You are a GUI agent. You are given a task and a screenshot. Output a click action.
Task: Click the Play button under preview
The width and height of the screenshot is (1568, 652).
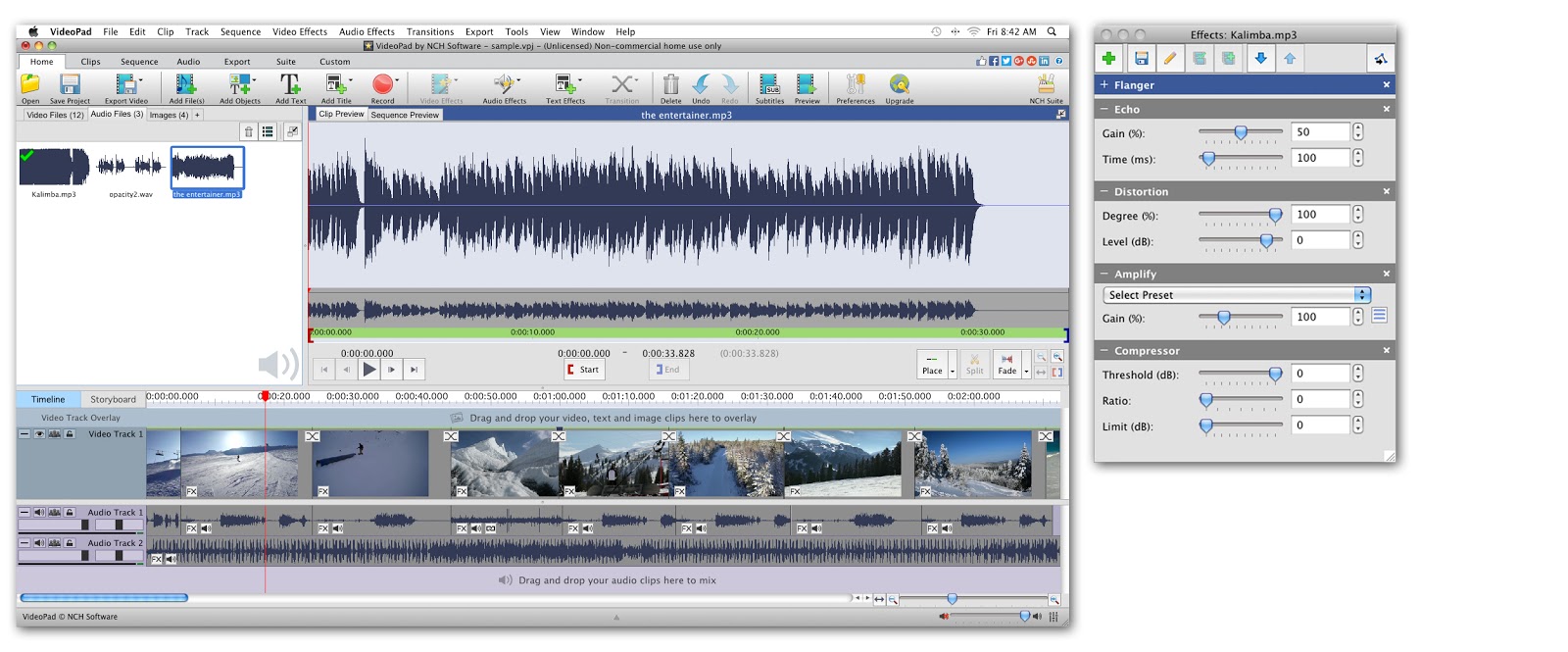tap(368, 370)
